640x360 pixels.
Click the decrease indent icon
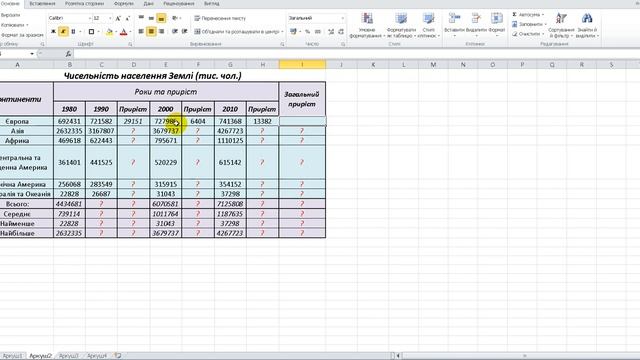(x=175, y=31)
